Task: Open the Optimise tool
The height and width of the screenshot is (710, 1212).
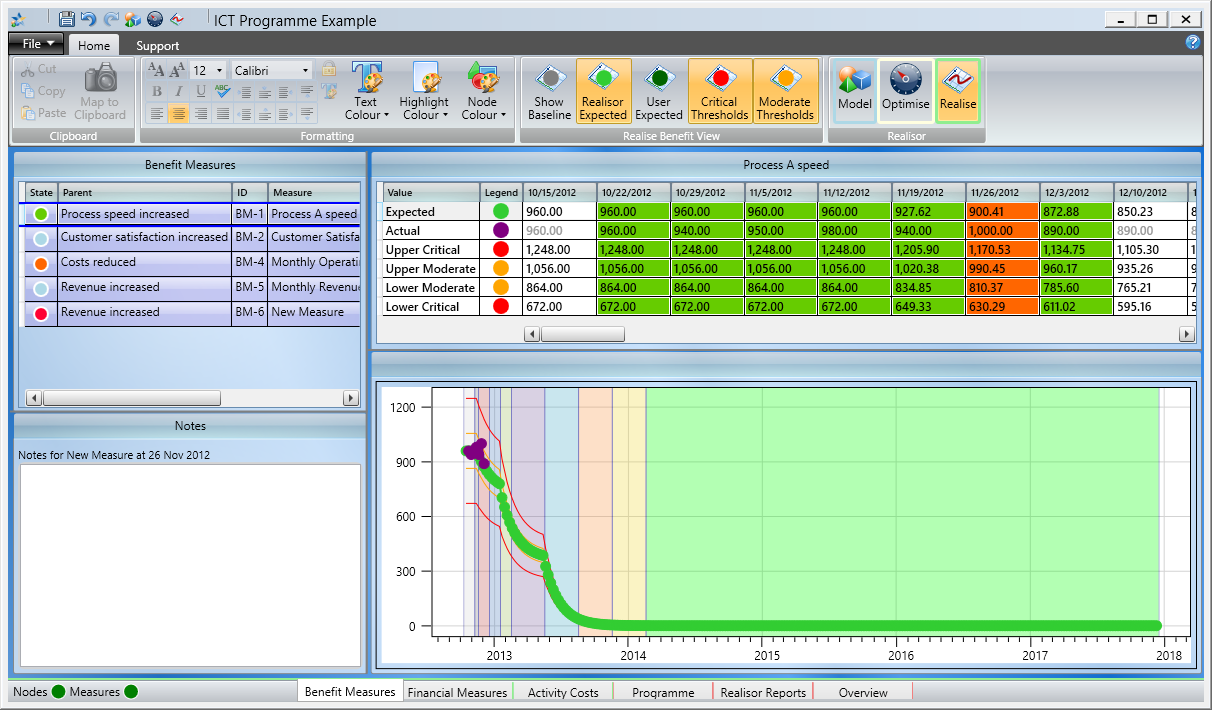Action: click(x=905, y=90)
